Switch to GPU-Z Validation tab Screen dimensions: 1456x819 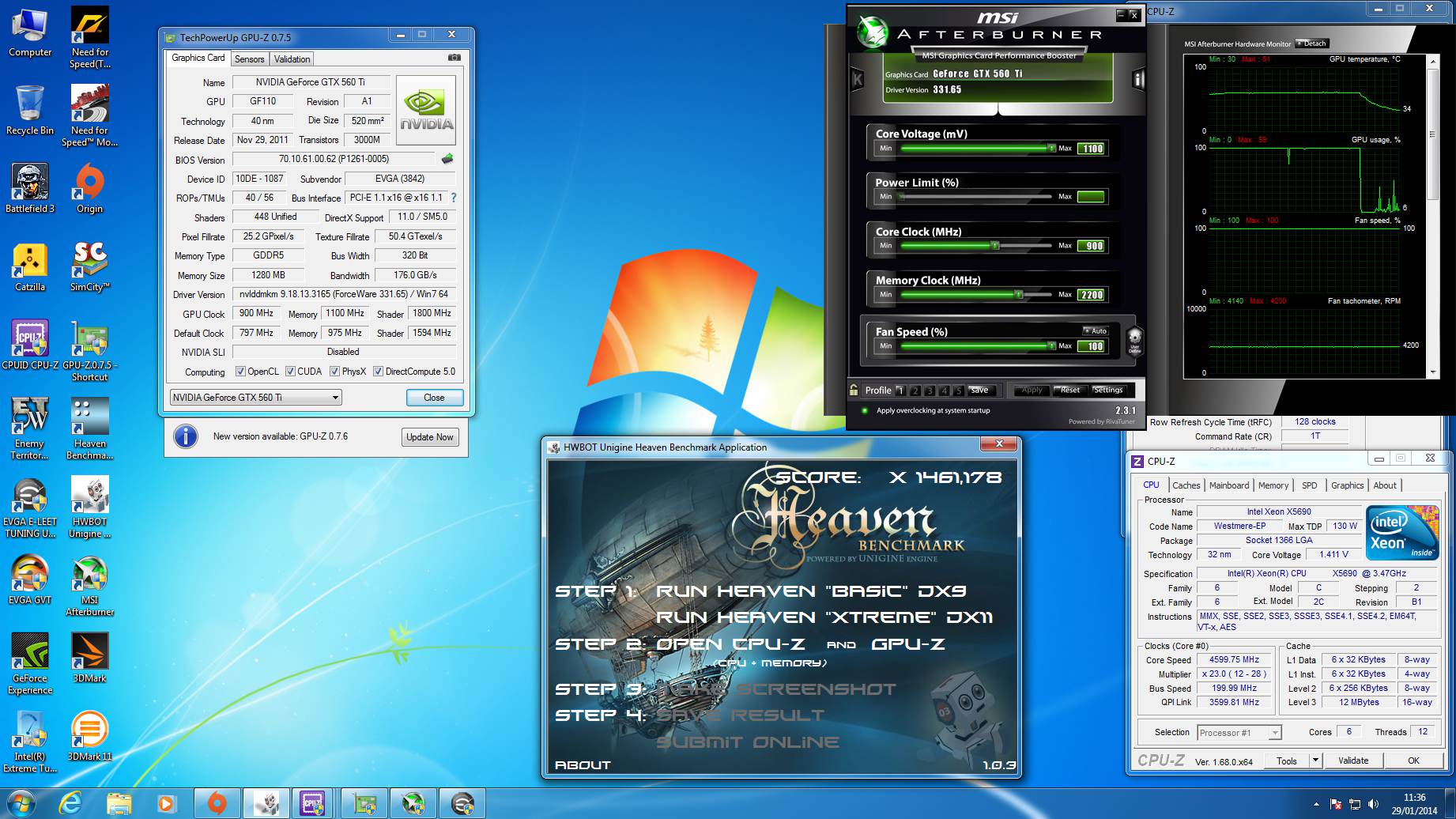(x=292, y=59)
